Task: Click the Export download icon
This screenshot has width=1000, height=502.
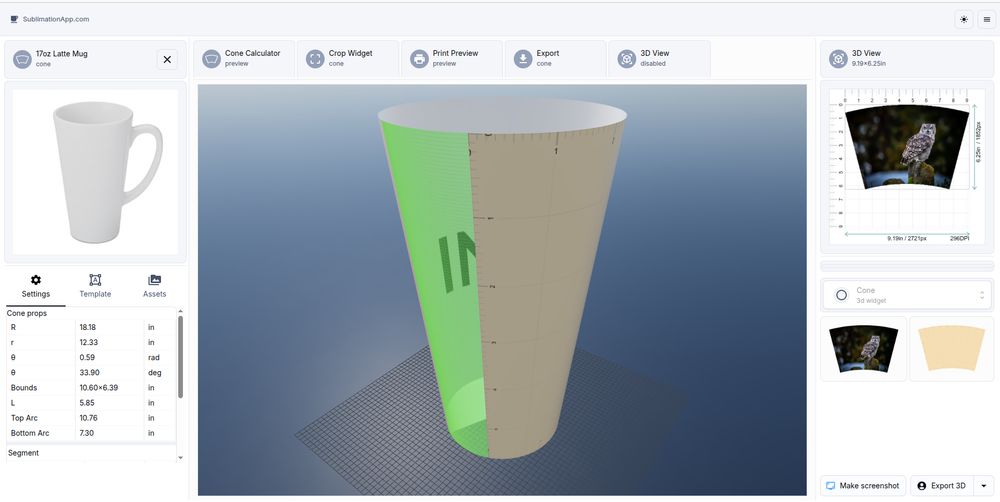Action: point(523,59)
